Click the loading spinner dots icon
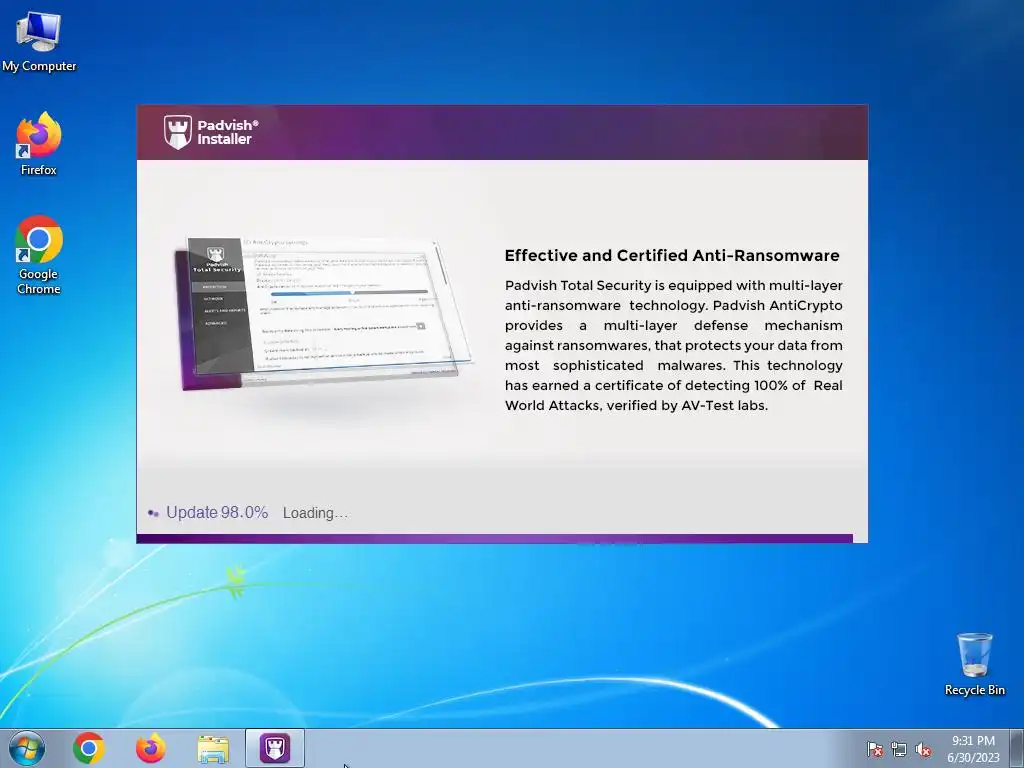The image size is (1024, 768). (x=153, y=513)
